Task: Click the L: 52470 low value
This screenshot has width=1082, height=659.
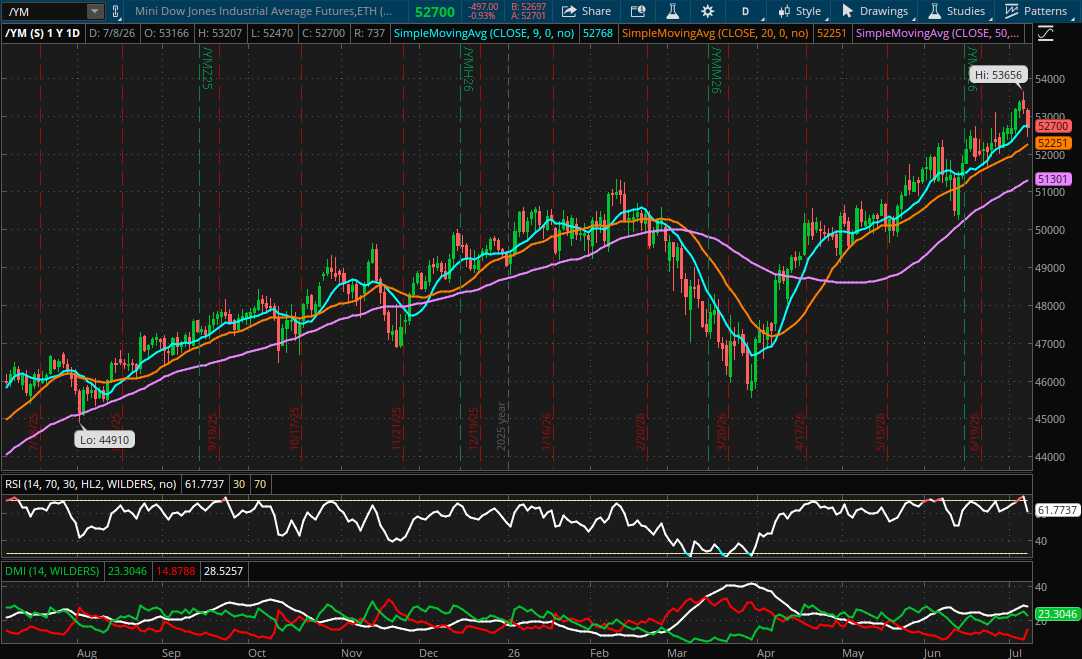Action: (x=273, y=32)
